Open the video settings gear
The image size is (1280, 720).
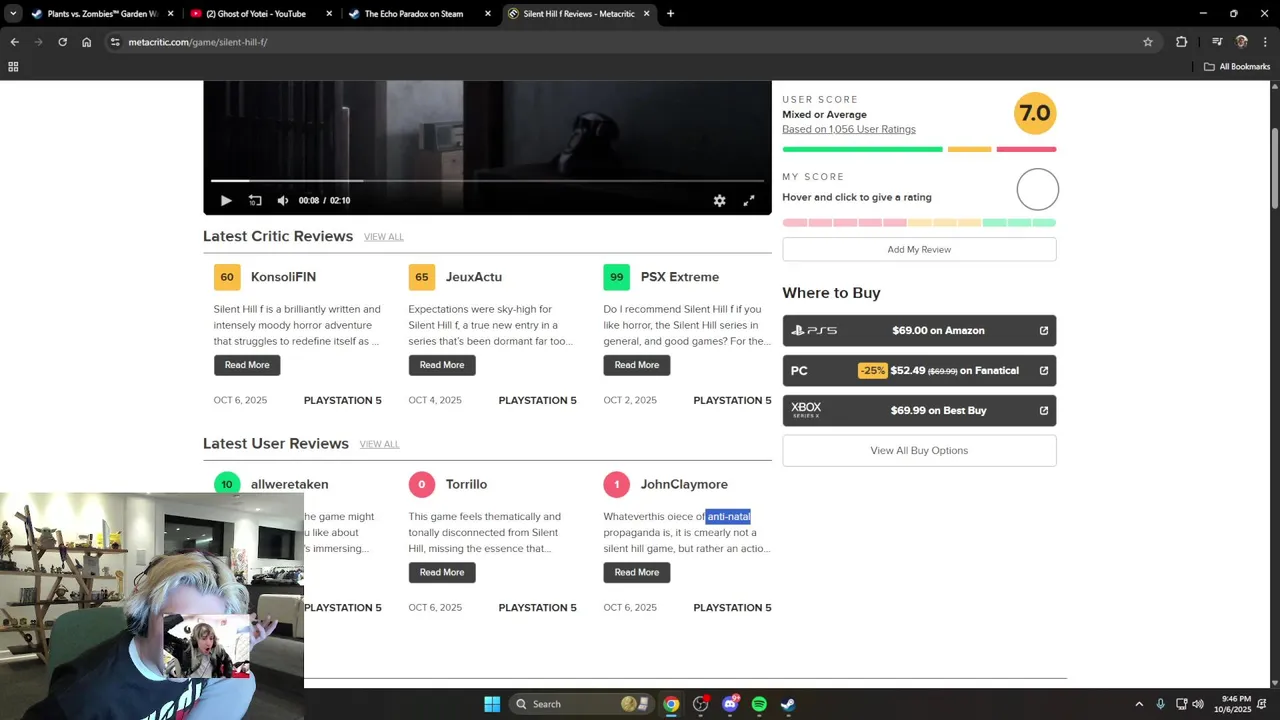coord(719,201)
